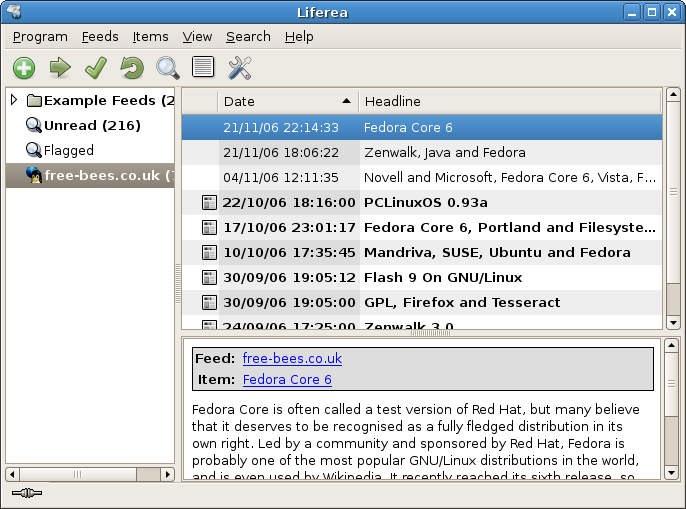Select Fedora Core 6, Portland and Filesystem headline
This screenshot has height=509, width=686.
click(x=510, y=228)
